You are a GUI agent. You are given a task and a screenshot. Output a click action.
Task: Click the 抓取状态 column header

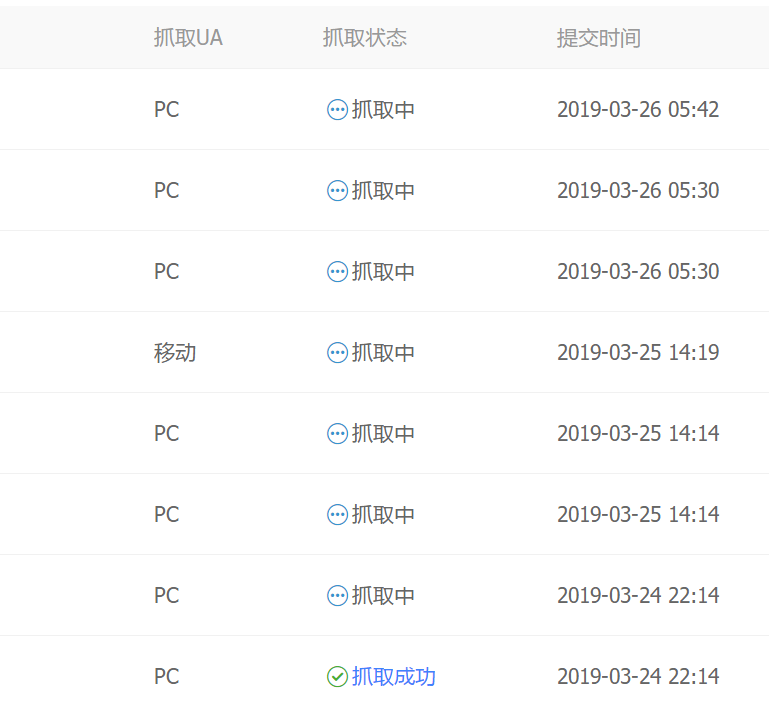[365, 38]
